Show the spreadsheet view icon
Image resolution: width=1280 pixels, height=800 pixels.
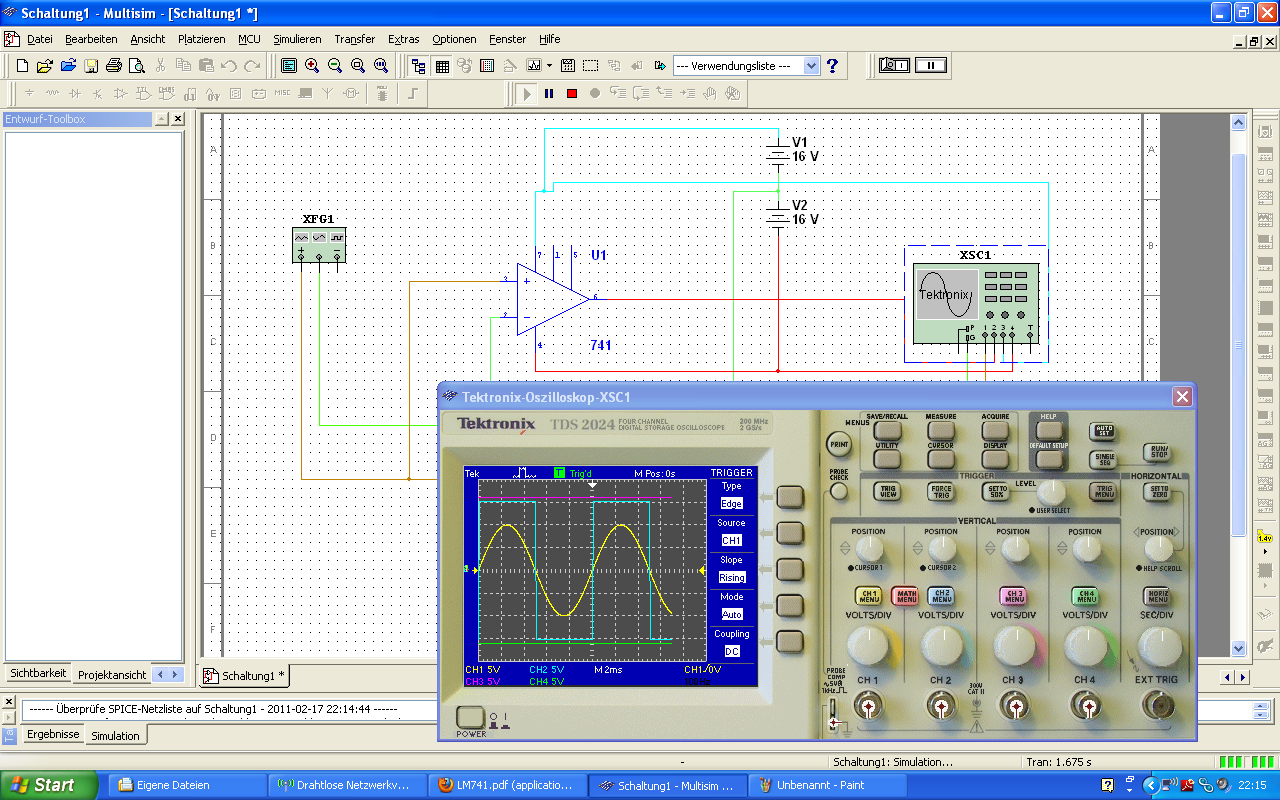(442, 66)
